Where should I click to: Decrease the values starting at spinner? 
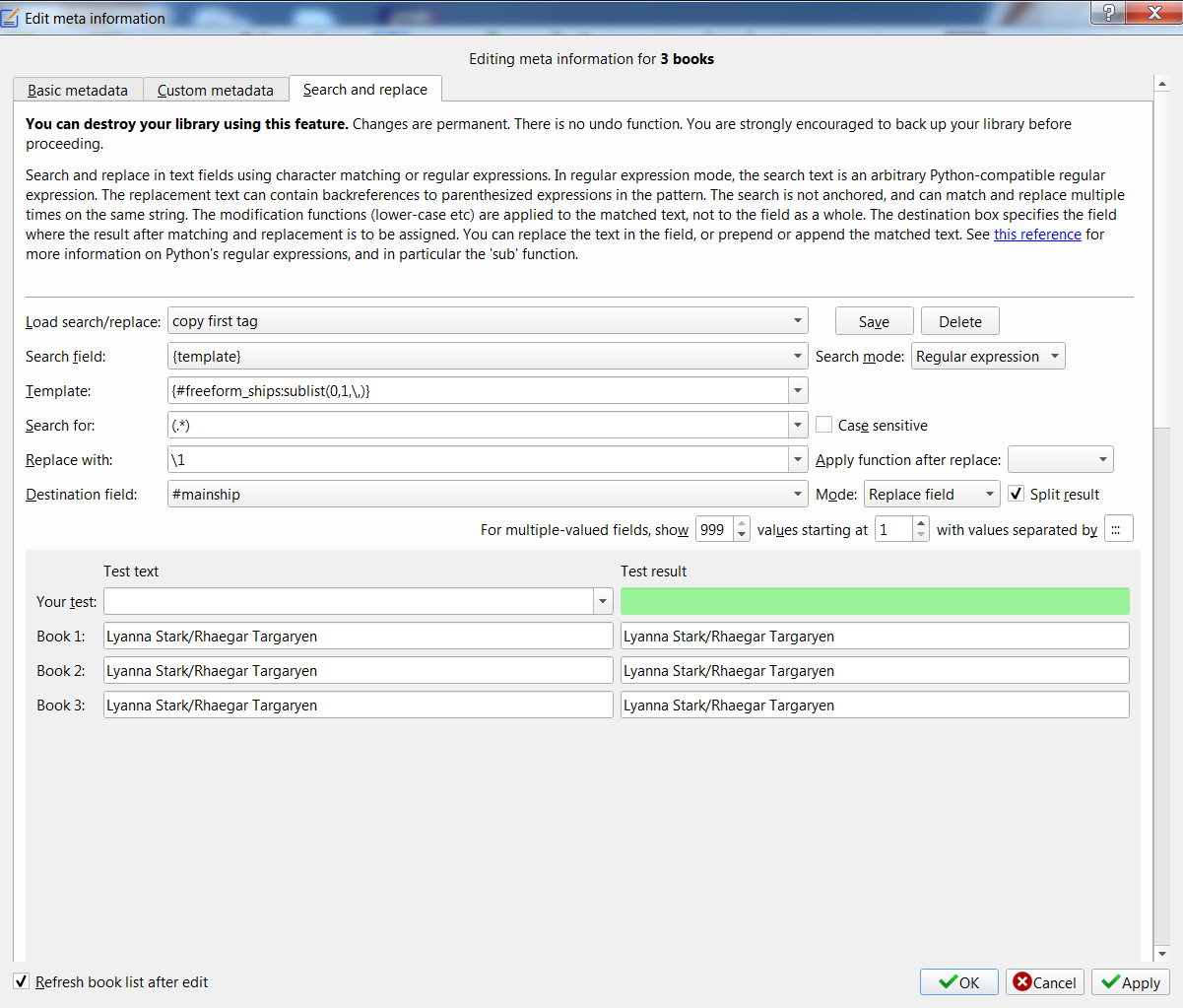tap(921, 535)
